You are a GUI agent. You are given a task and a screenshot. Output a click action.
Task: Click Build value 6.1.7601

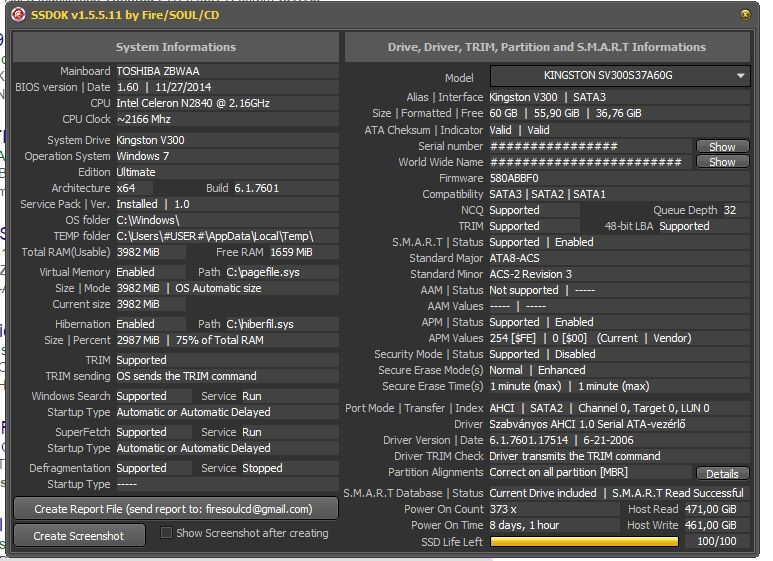tap(256, 188)
